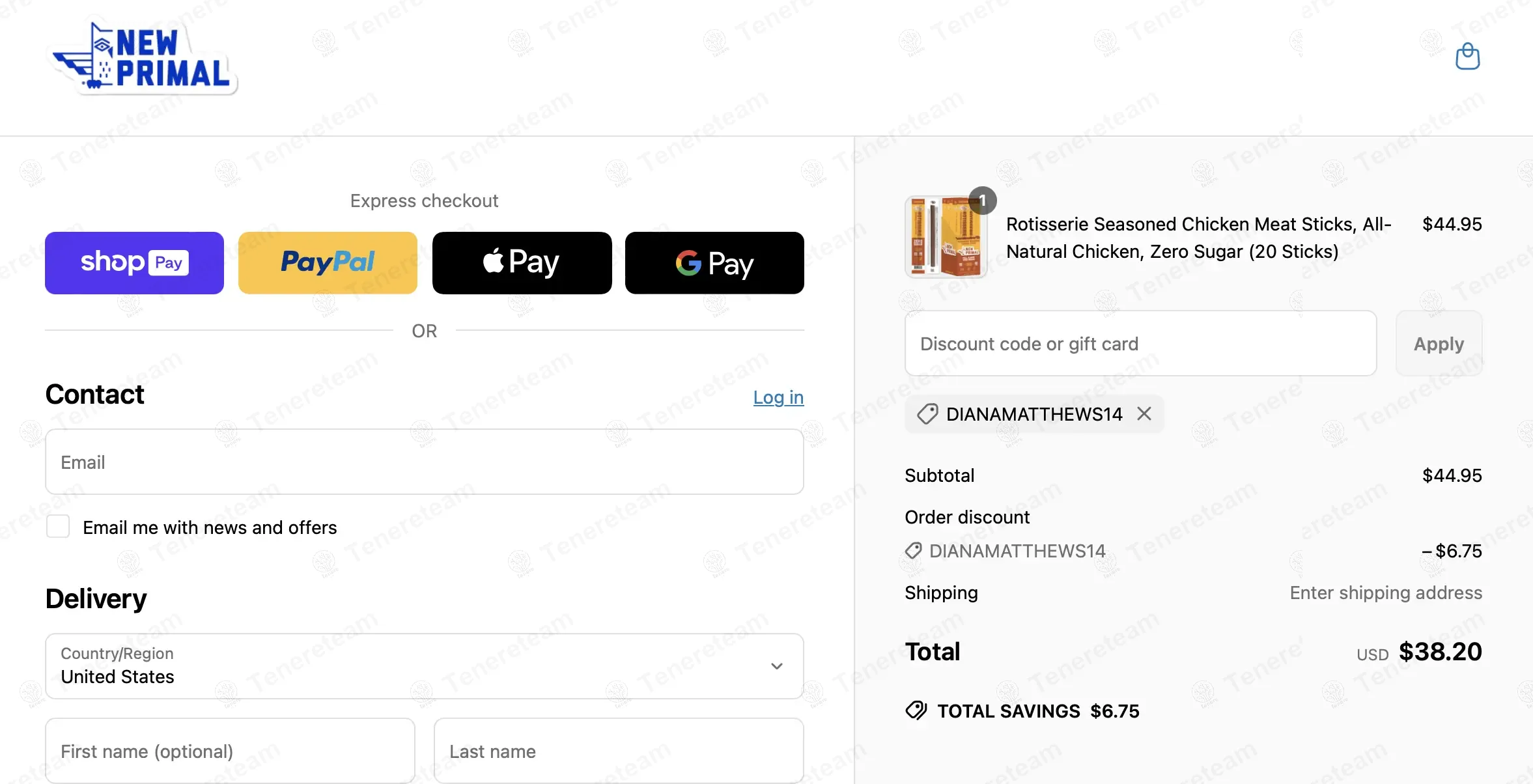Click the First name (optional) field

point(230,751)
